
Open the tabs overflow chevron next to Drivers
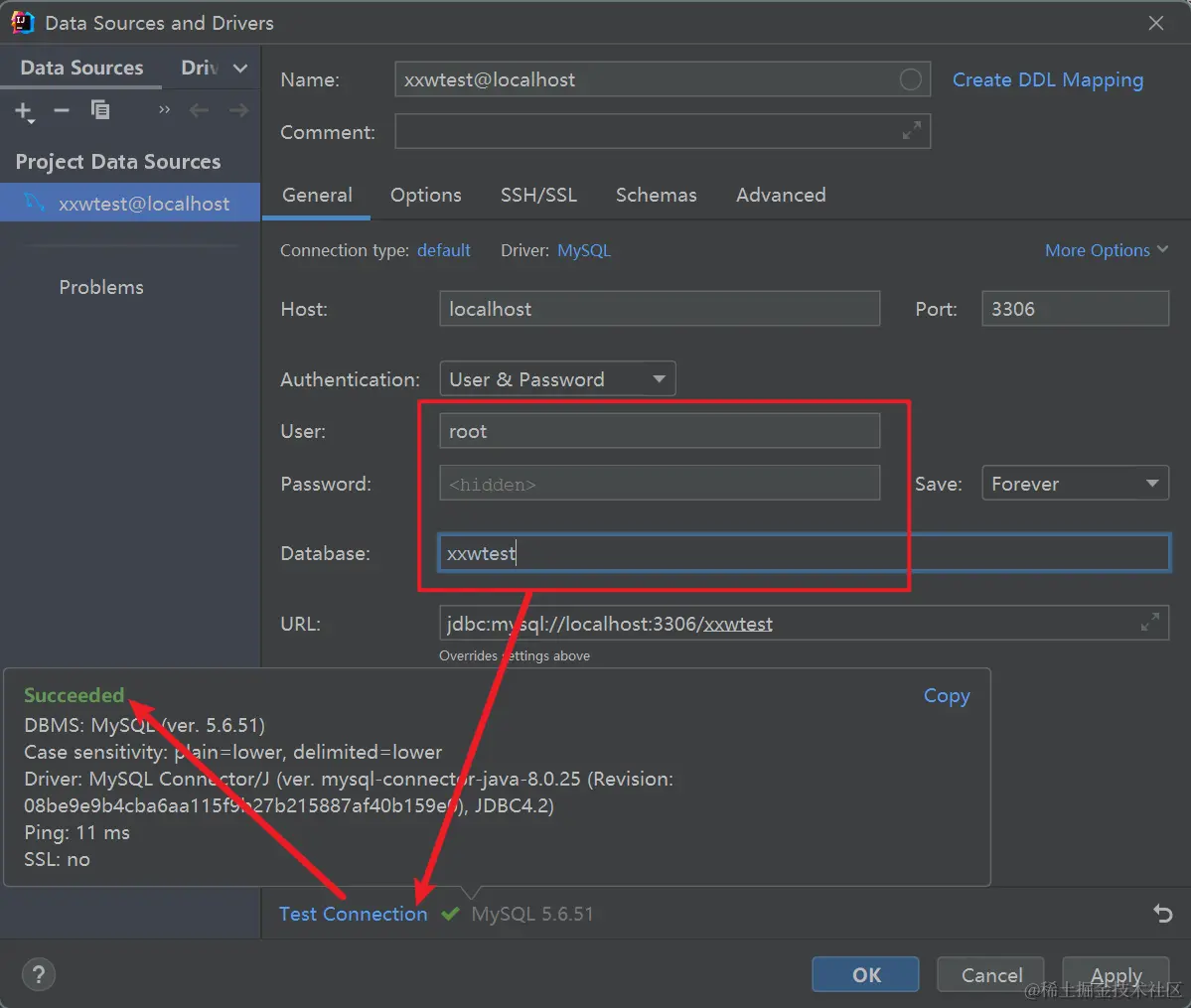[240, 69]
